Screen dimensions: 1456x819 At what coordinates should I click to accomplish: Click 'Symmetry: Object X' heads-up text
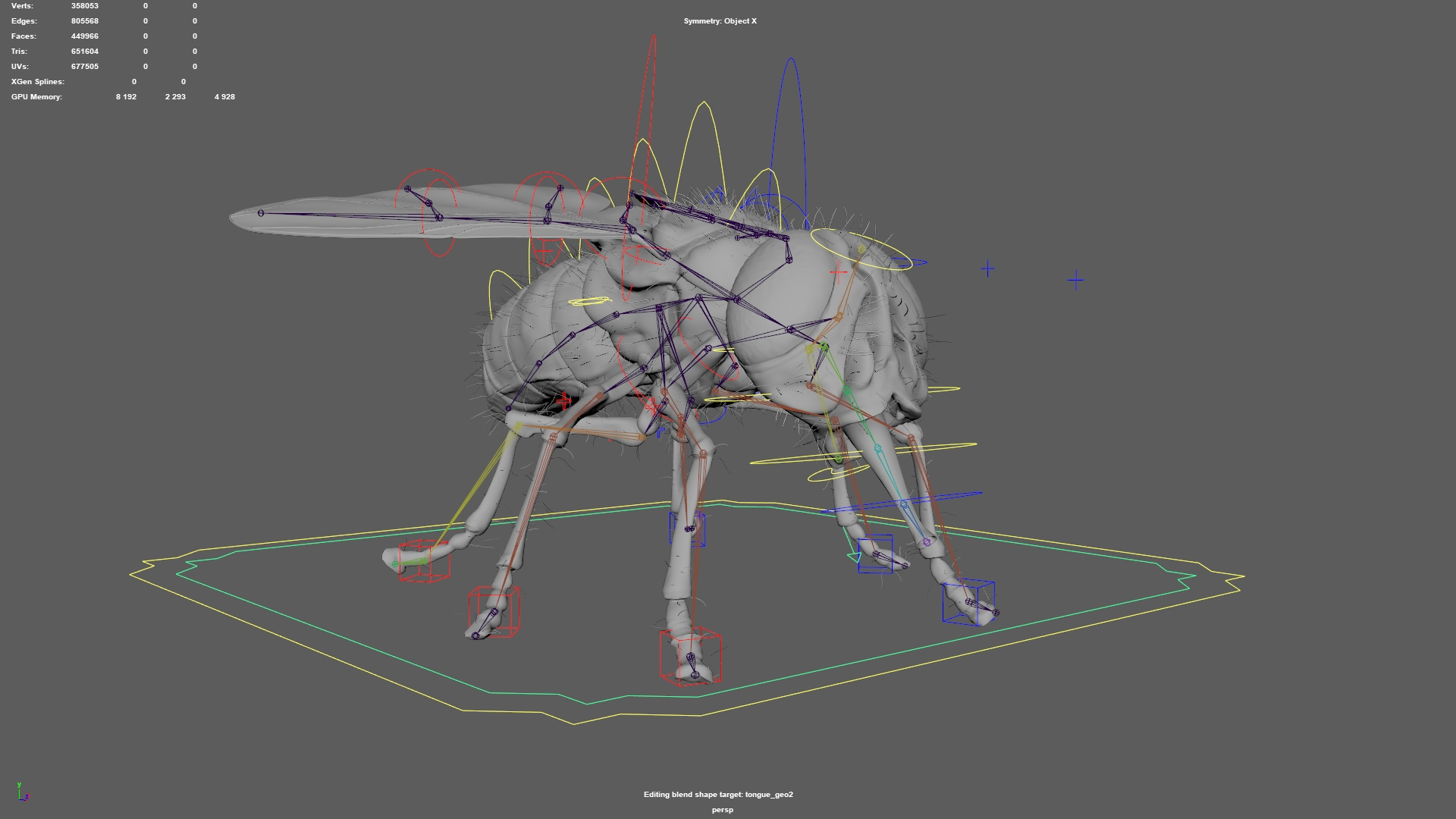(x=720, y=21)
